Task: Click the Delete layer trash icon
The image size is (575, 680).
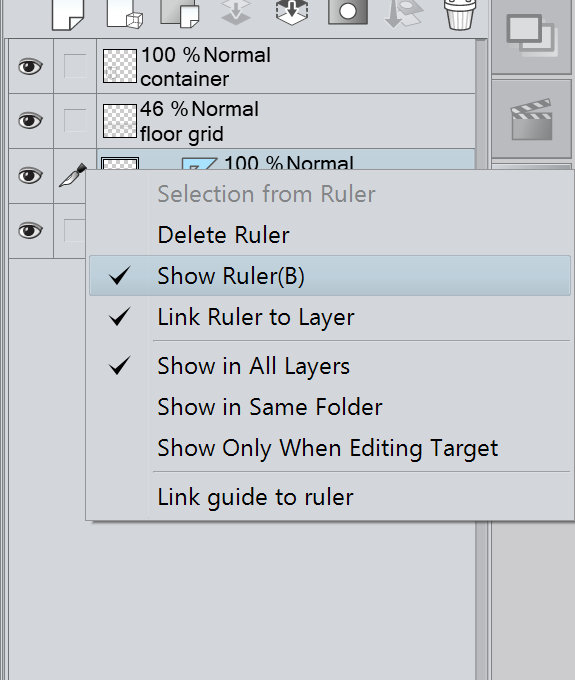Action: (x=460, y=14)
